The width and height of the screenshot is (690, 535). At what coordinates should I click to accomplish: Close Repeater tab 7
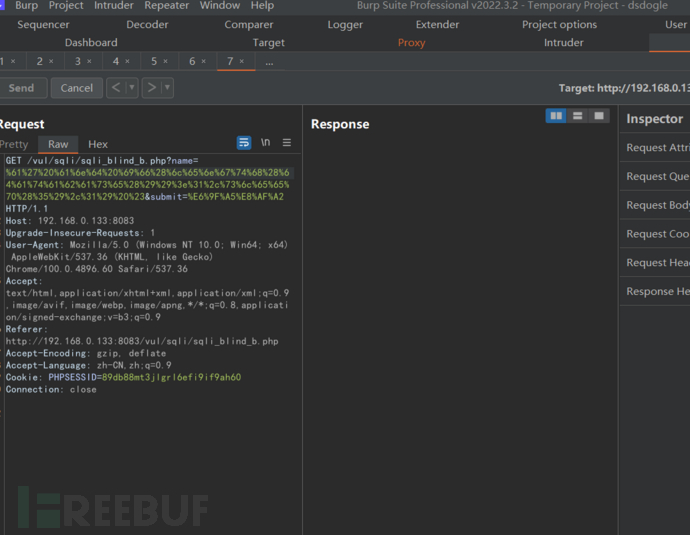click(x=242, y=61)
